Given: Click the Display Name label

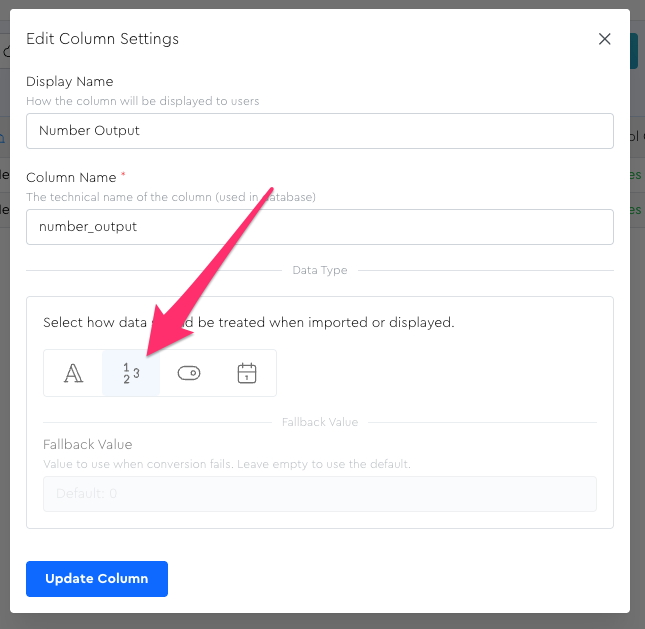Looking at the screenshot, I should pos(70,81).
